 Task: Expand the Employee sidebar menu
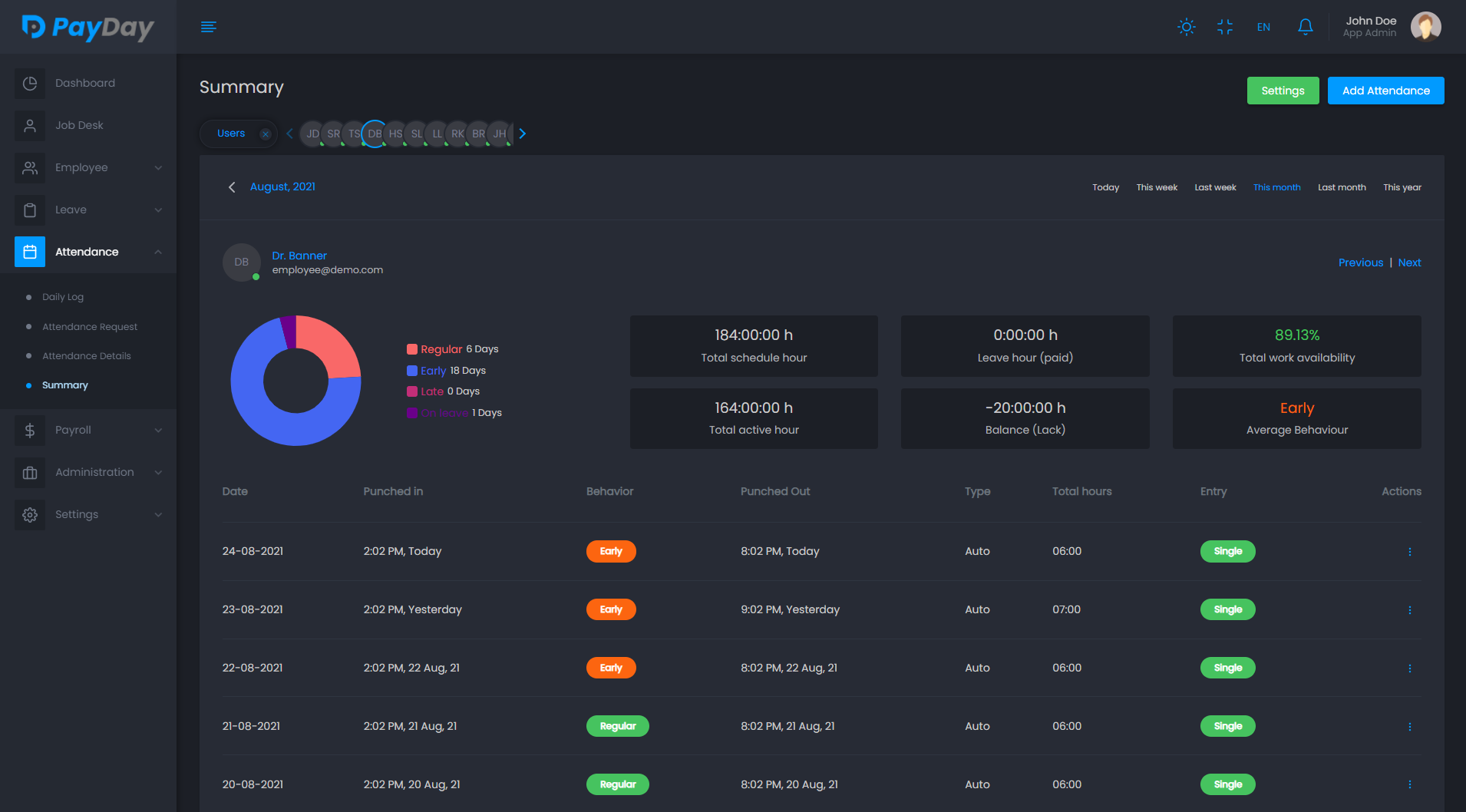(158, 167)
